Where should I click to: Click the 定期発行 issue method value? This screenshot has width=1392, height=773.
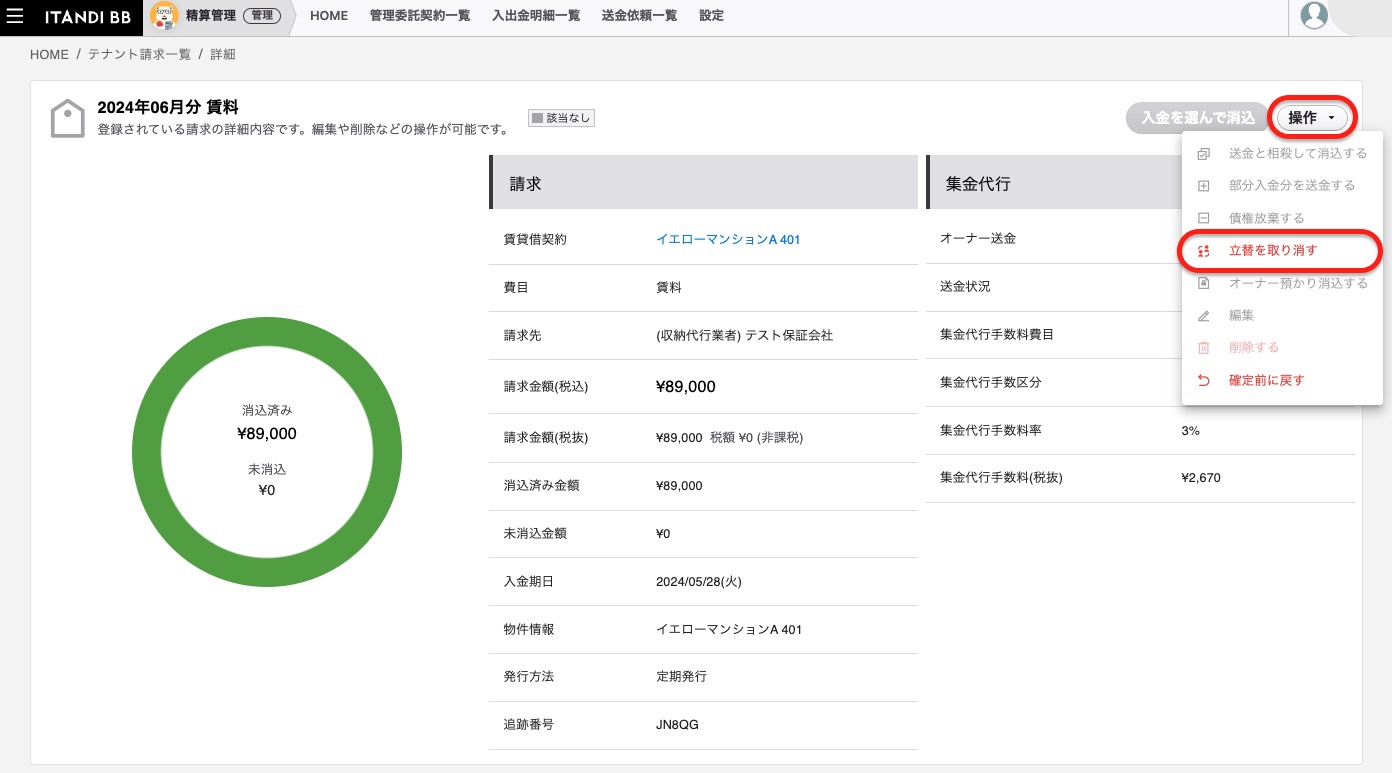pyautogui.click(x=681, y=677)
